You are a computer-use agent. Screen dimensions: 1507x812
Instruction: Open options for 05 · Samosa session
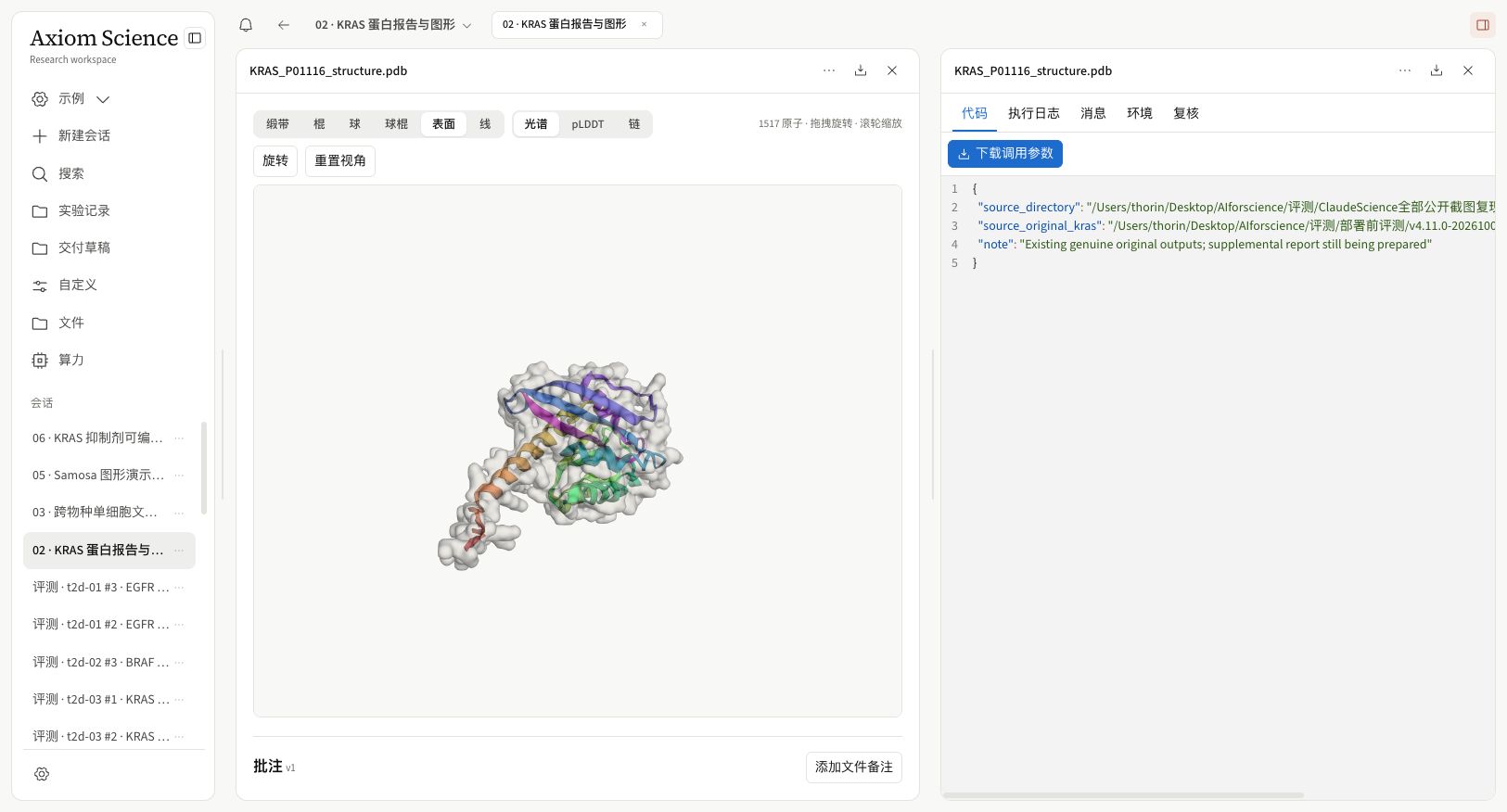pyautogui.click(x=179, y=475)
